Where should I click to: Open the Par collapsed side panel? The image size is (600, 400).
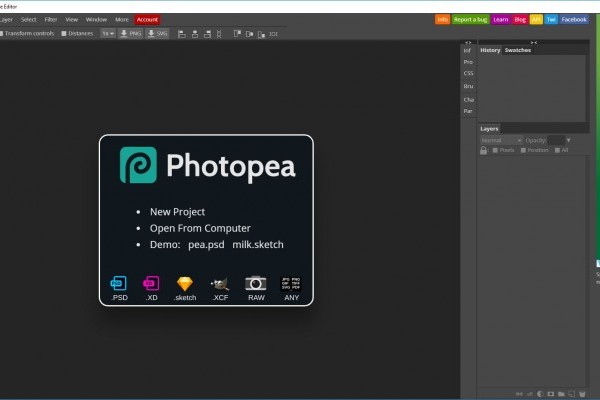point(468,111)
